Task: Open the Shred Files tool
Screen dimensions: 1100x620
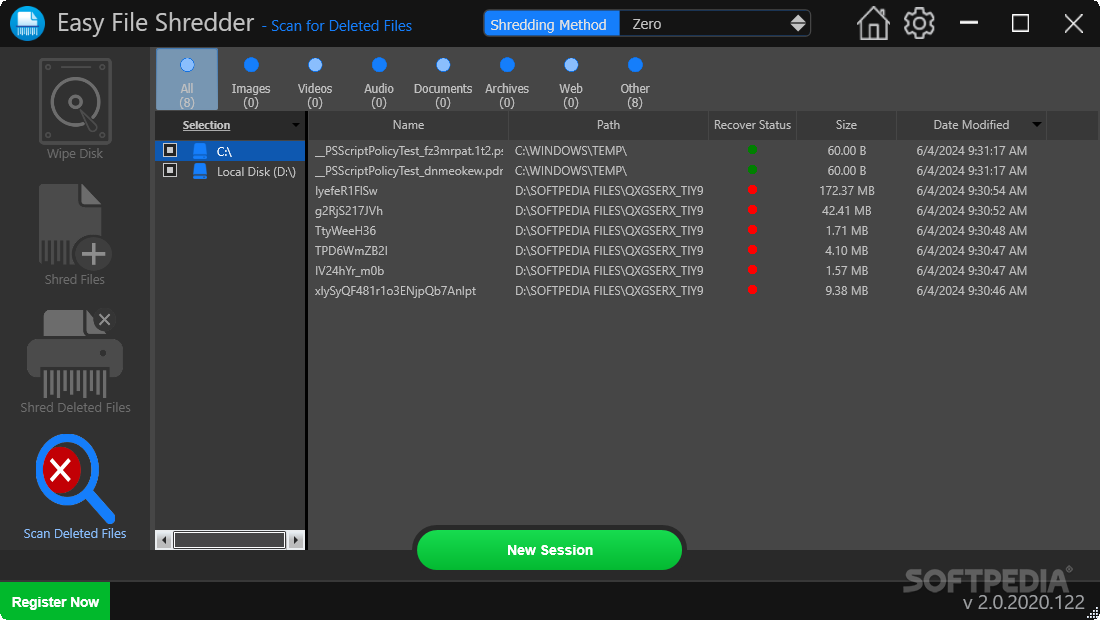Action: (75, 234)
